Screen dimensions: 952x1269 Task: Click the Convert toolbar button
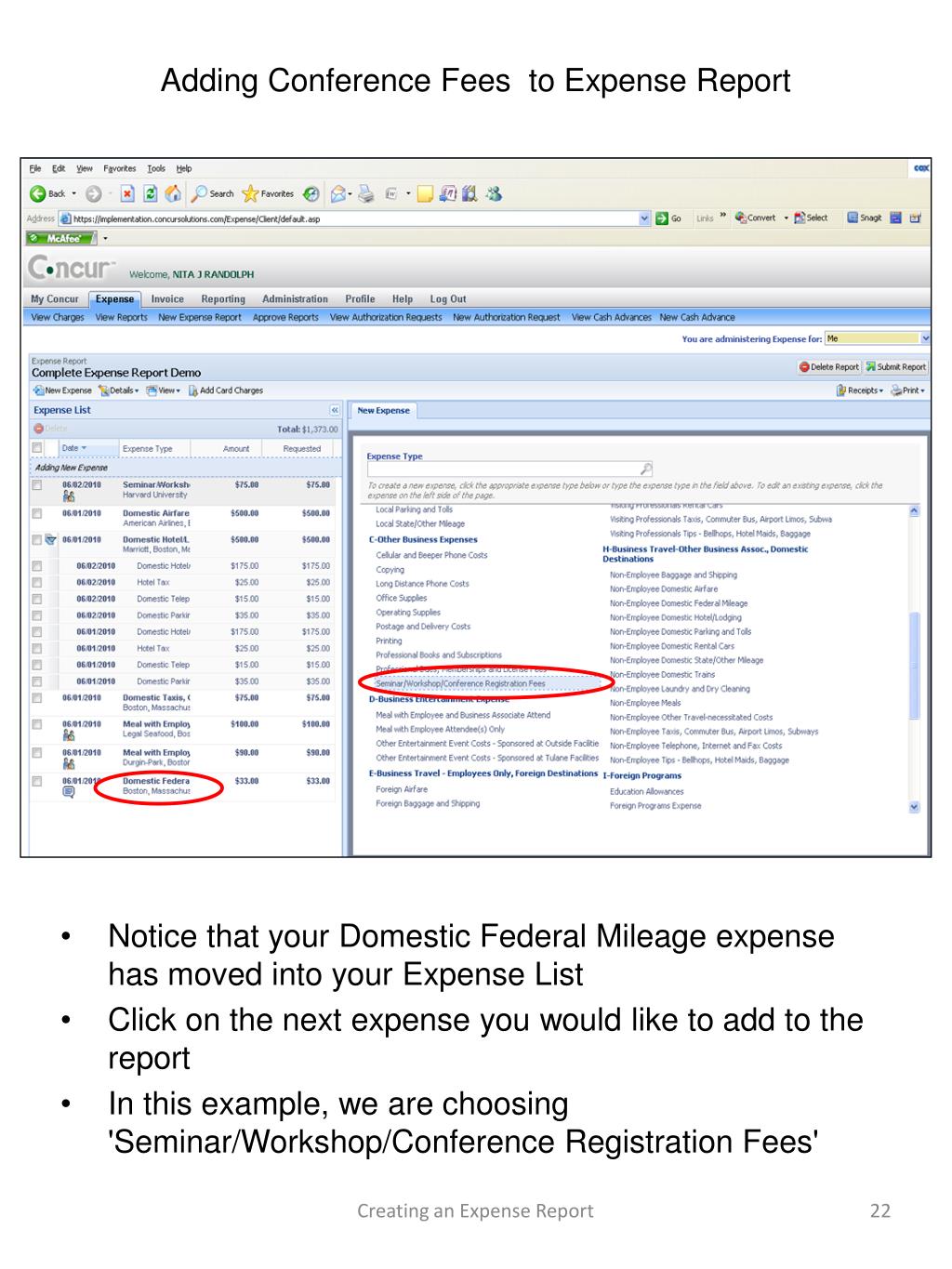coord(755,218)
